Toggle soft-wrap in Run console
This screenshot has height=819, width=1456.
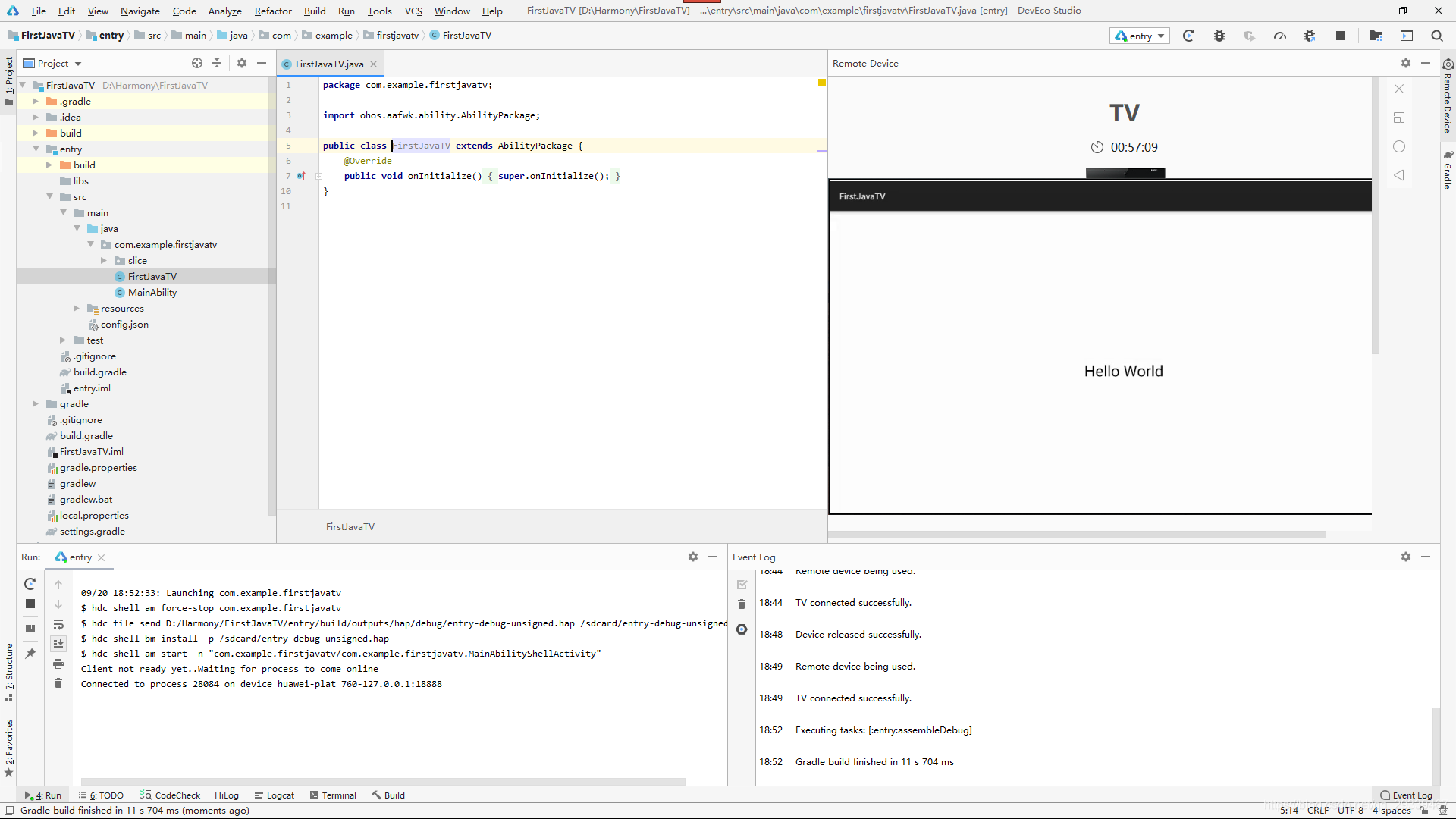click(x=58, y=624)
